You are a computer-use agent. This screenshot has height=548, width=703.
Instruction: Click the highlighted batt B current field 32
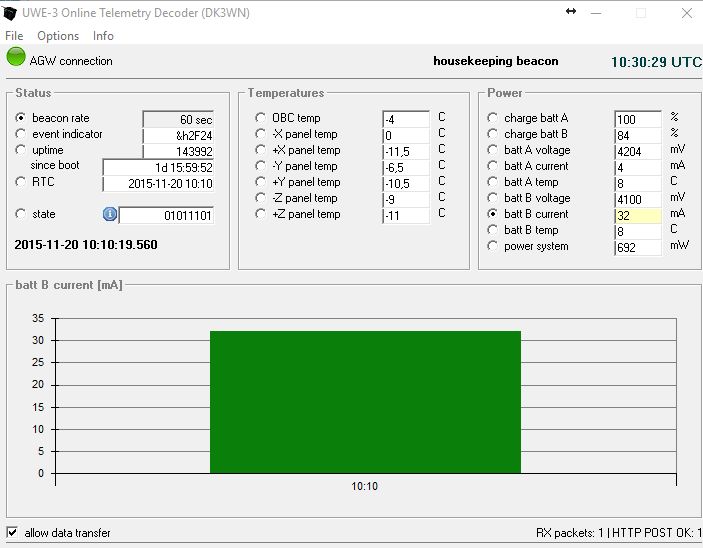[638, 216]
